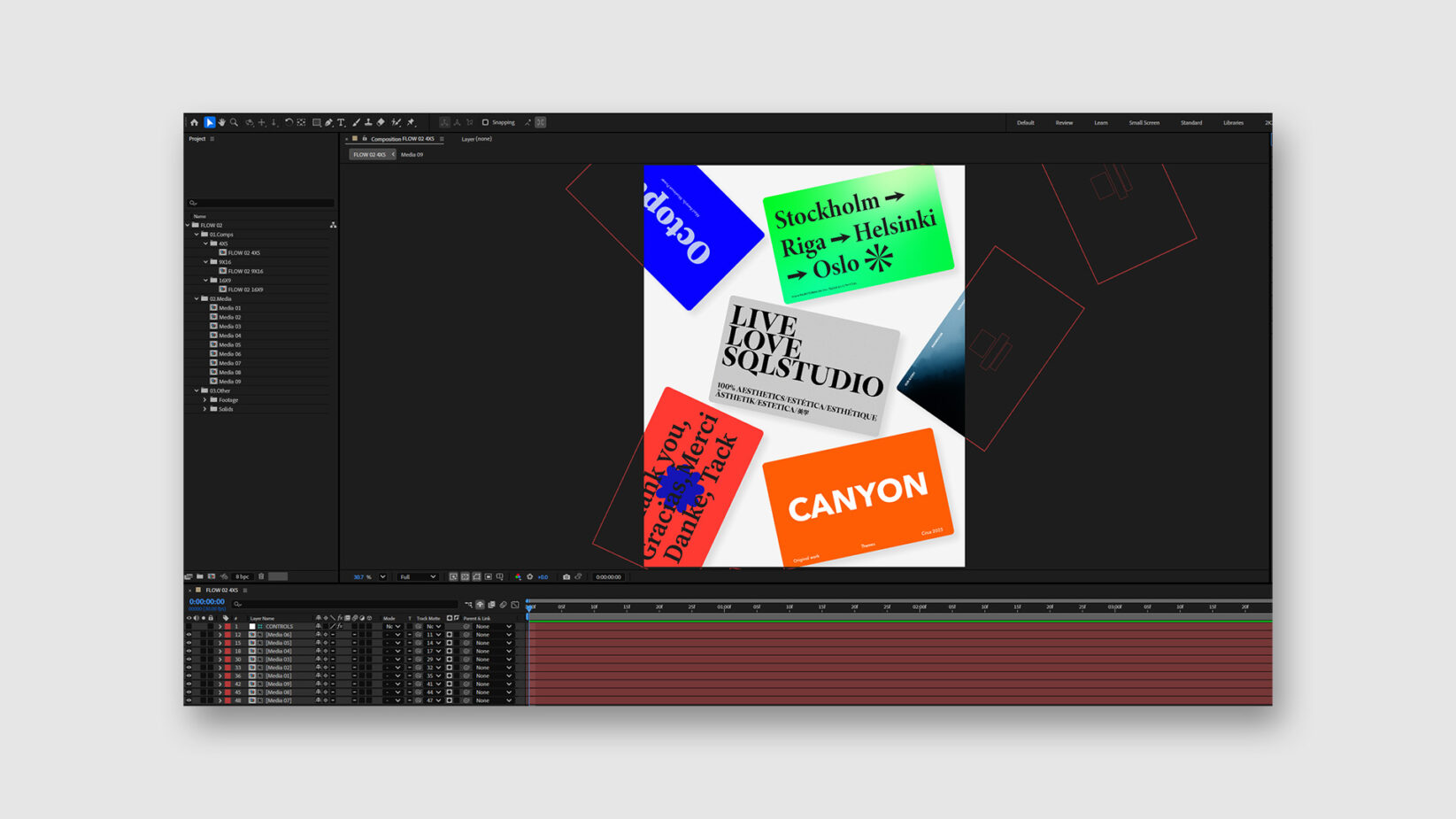This screenshot has width=1456, height=819.
Task: Select the Brush tool
Action: click(356, 122)
